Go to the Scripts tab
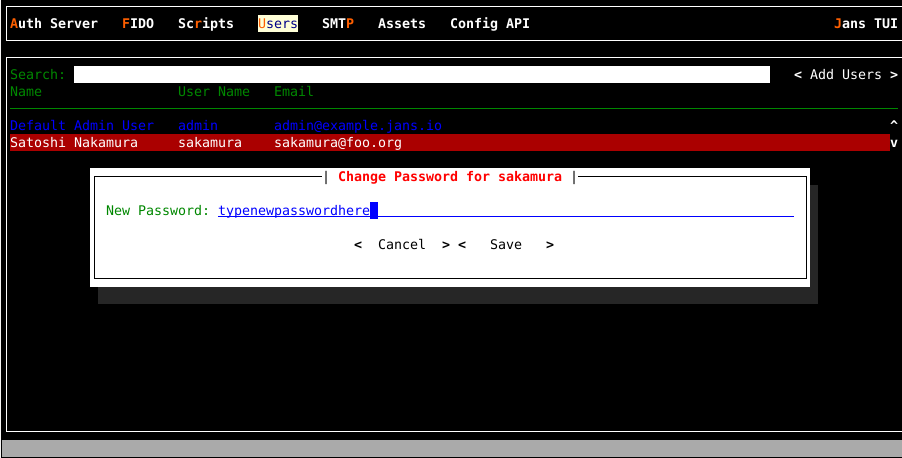Image resolution: width=902 pixels, height=458 pixels. [x=205, y=23]
